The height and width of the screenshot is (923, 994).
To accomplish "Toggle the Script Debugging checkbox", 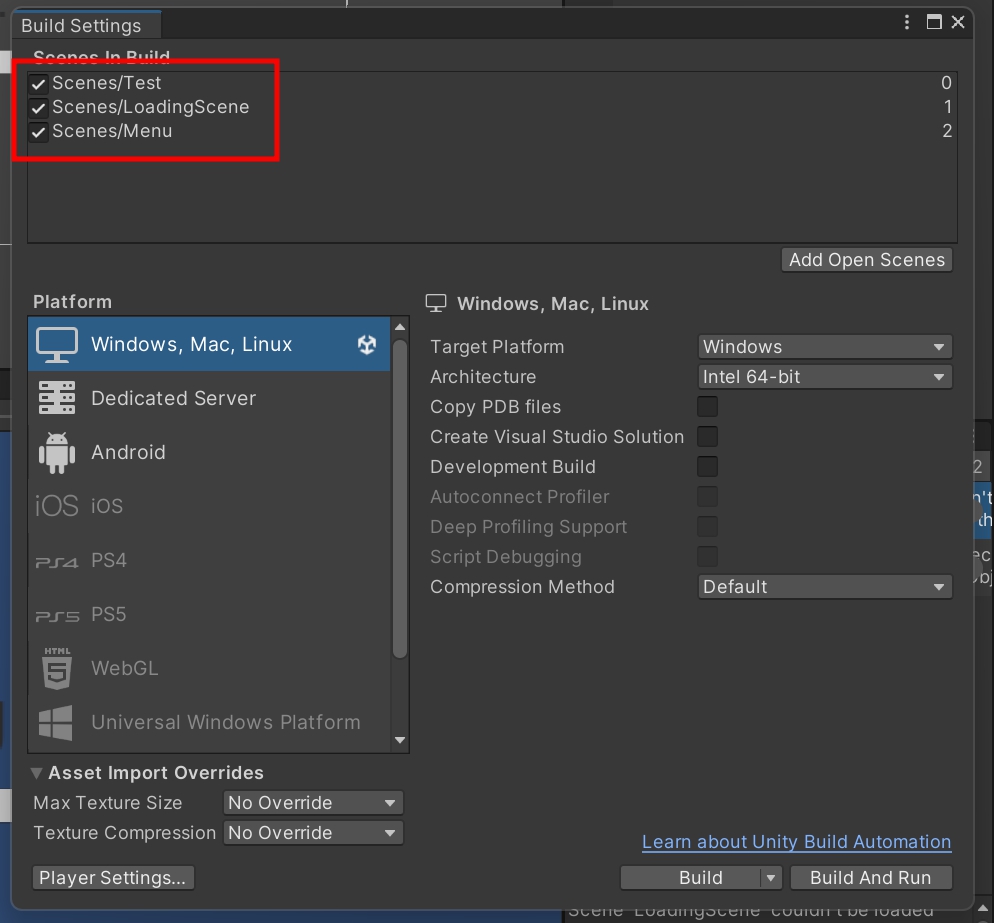I will coord(707,557).
